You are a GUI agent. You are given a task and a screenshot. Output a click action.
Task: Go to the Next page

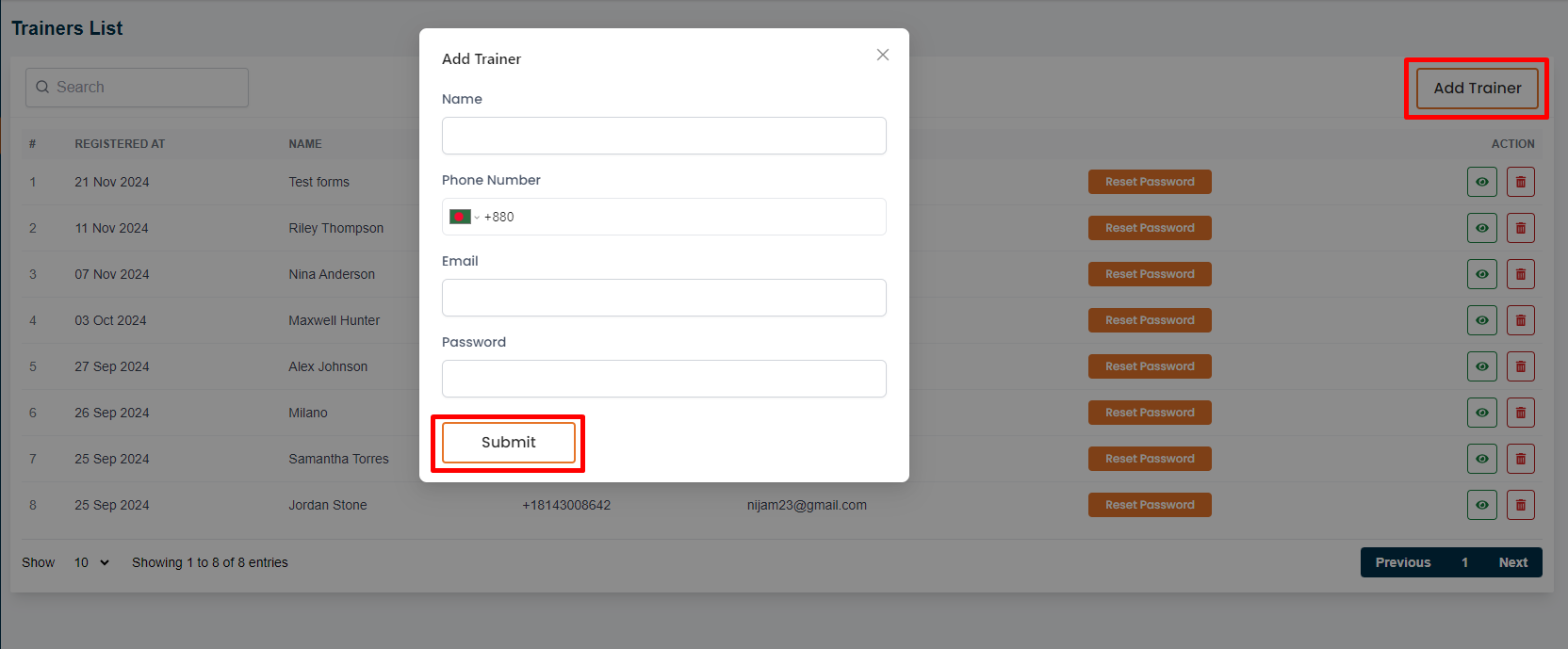point(1512,562)
